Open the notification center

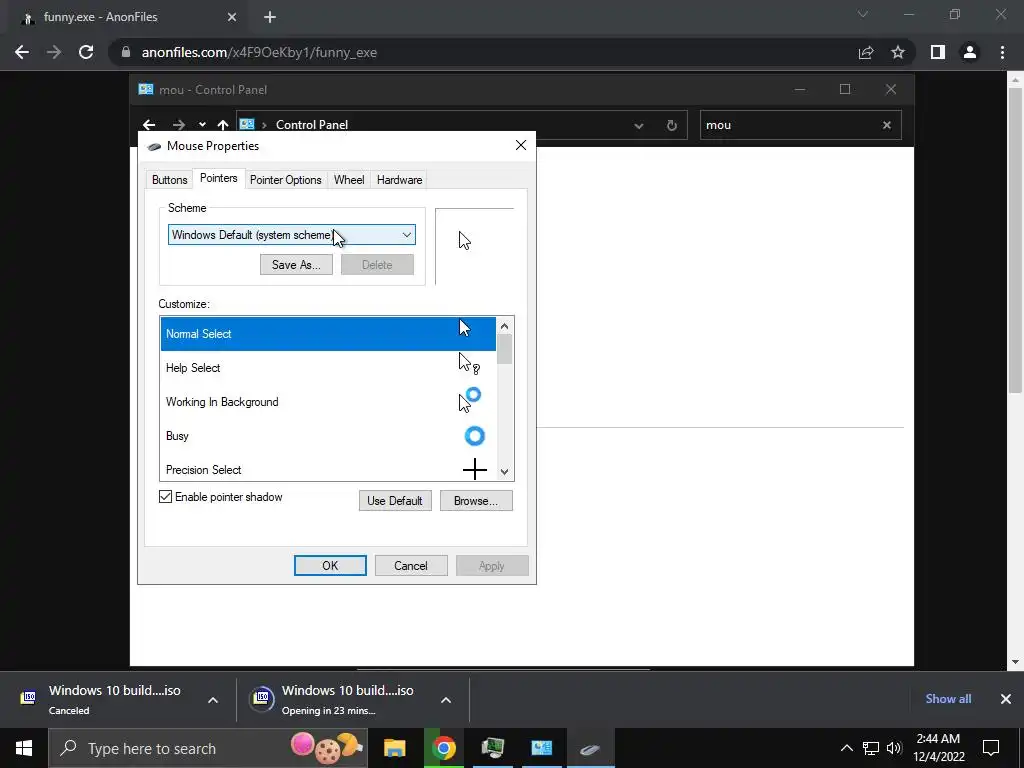[991, 748]
